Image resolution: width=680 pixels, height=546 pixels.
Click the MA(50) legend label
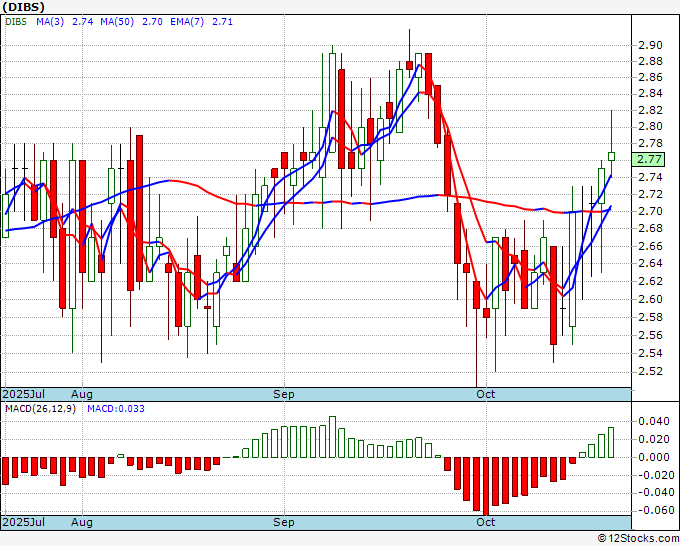(117, 22)
